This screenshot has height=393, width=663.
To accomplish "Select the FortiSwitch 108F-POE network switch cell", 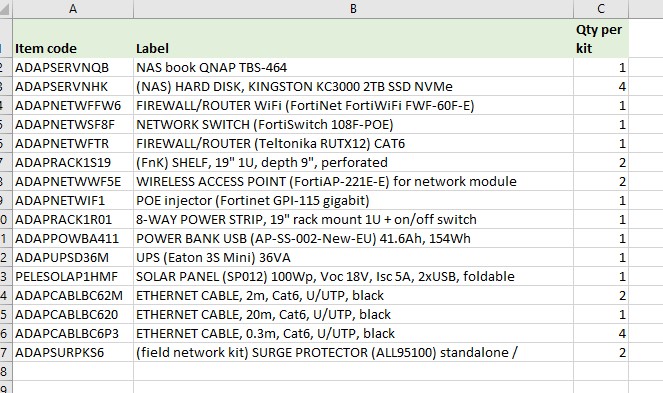I will tap(353, 124).
